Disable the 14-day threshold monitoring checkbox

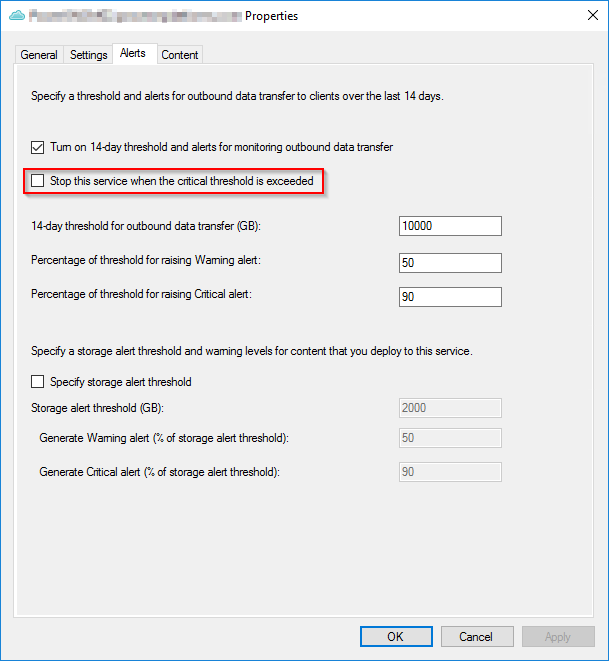(38, 147)
